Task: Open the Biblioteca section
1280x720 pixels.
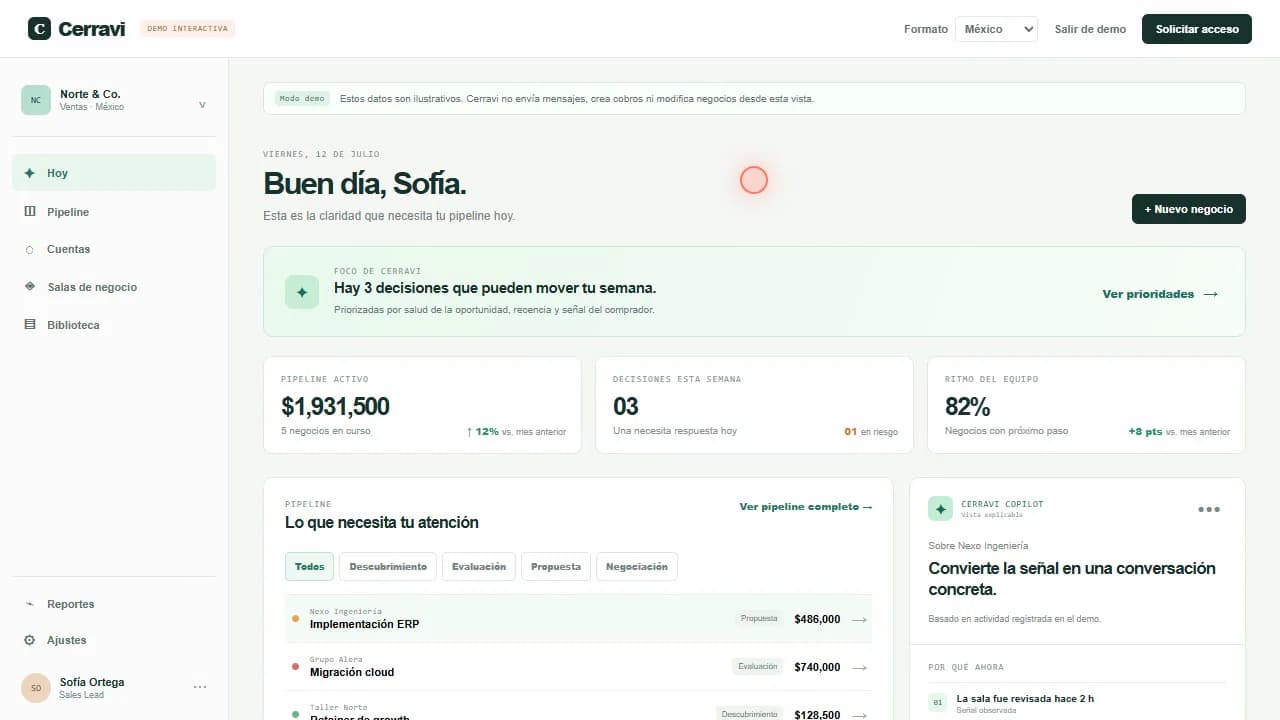Action: [x=114, y=325]
